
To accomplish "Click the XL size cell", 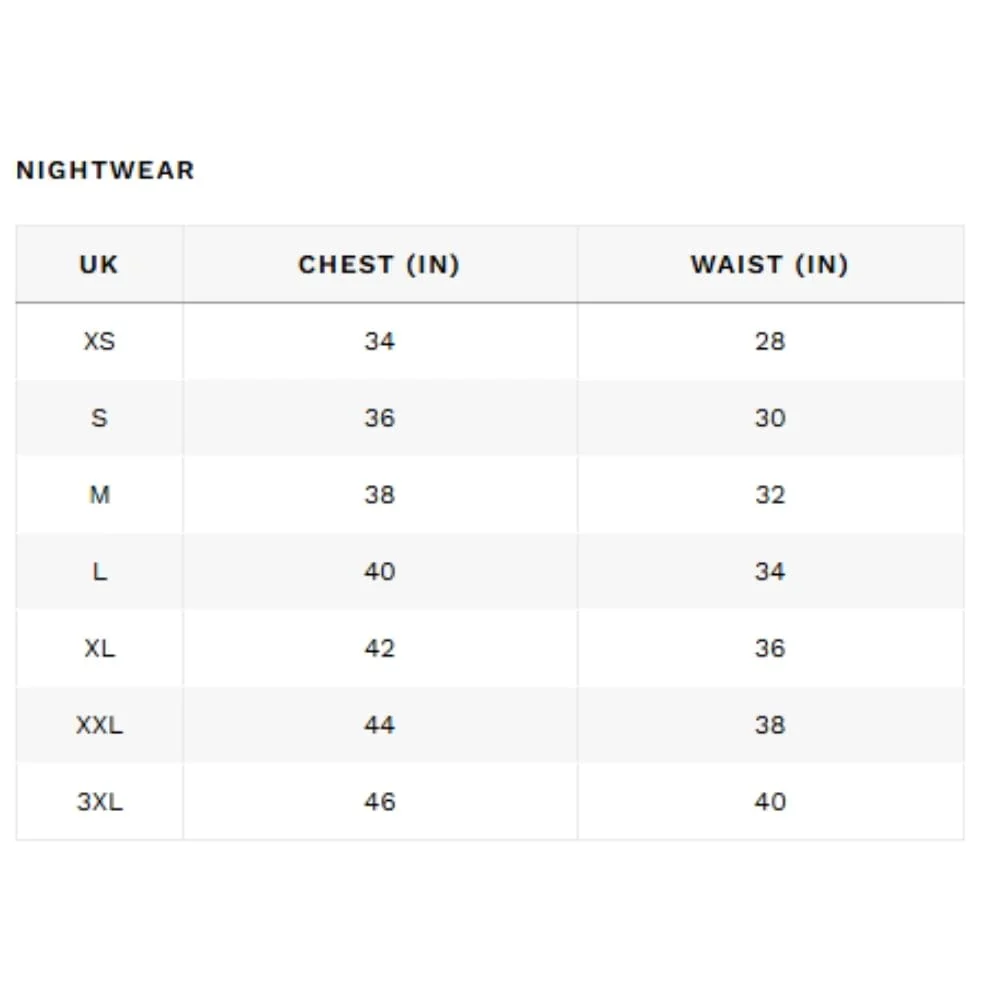I will pyautogui.click(x=99, y=648).
